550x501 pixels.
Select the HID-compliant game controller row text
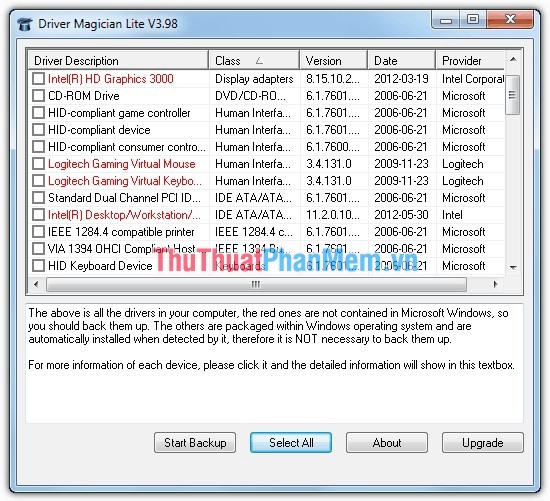click(119, 113)
